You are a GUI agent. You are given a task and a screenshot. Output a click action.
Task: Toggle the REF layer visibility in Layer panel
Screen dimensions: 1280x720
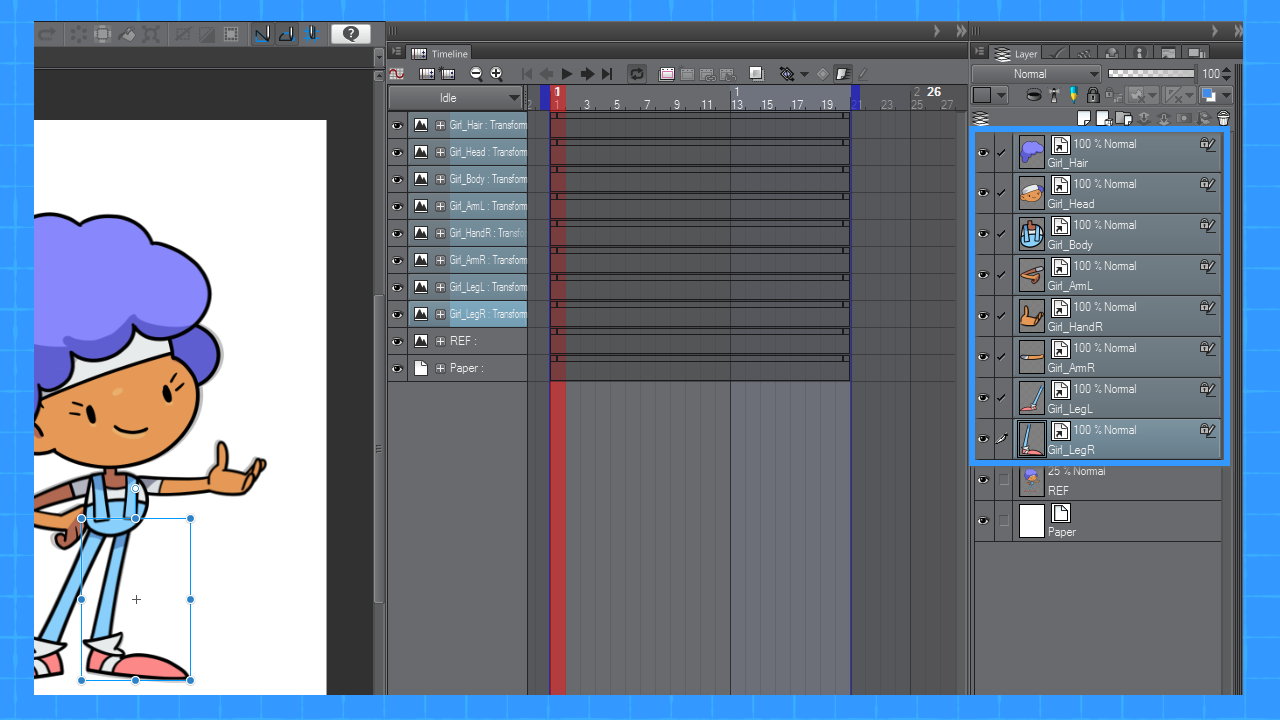point(984,480)
